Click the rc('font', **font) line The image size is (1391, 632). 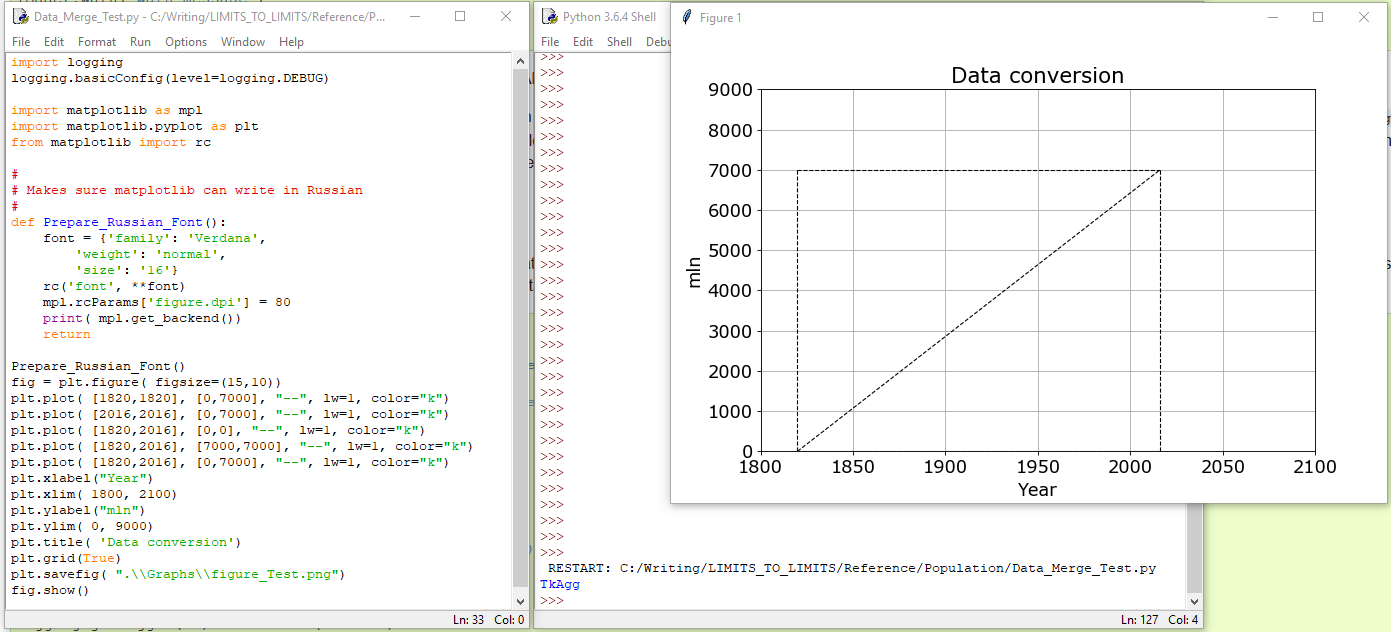click(x=115, y=286)
